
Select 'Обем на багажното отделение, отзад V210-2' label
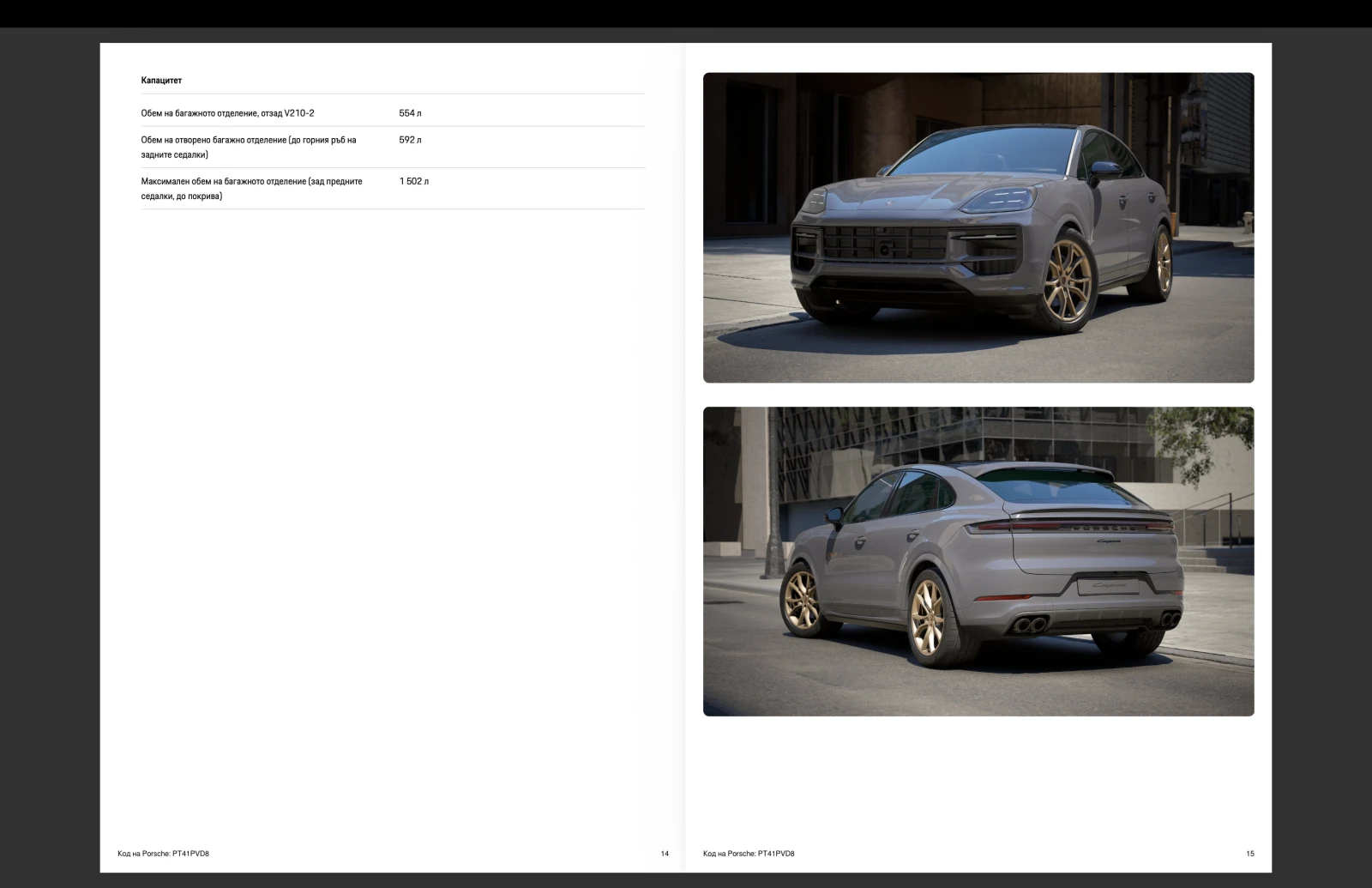[x=227, y=113]
